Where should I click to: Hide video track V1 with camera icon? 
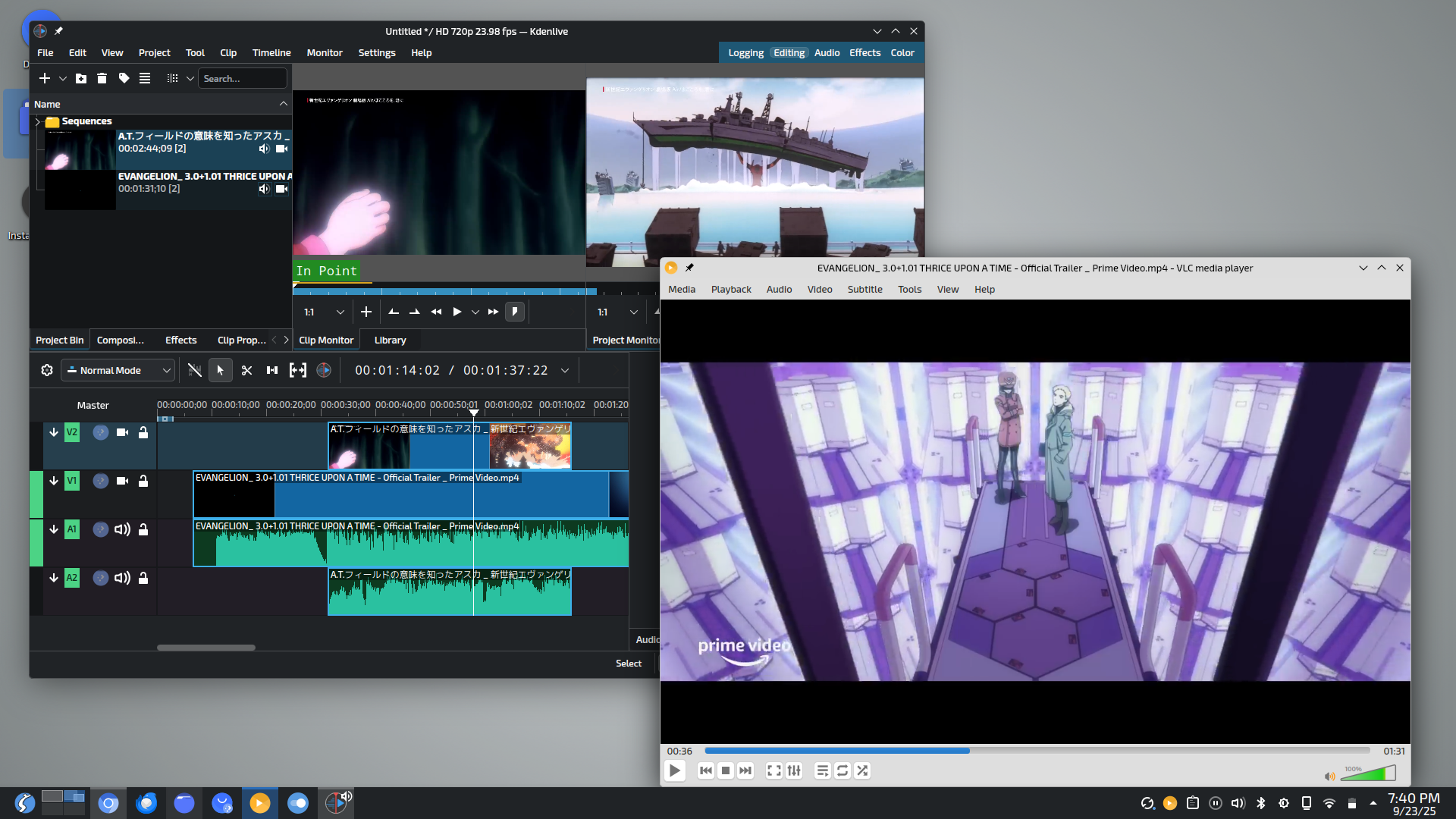122,481
